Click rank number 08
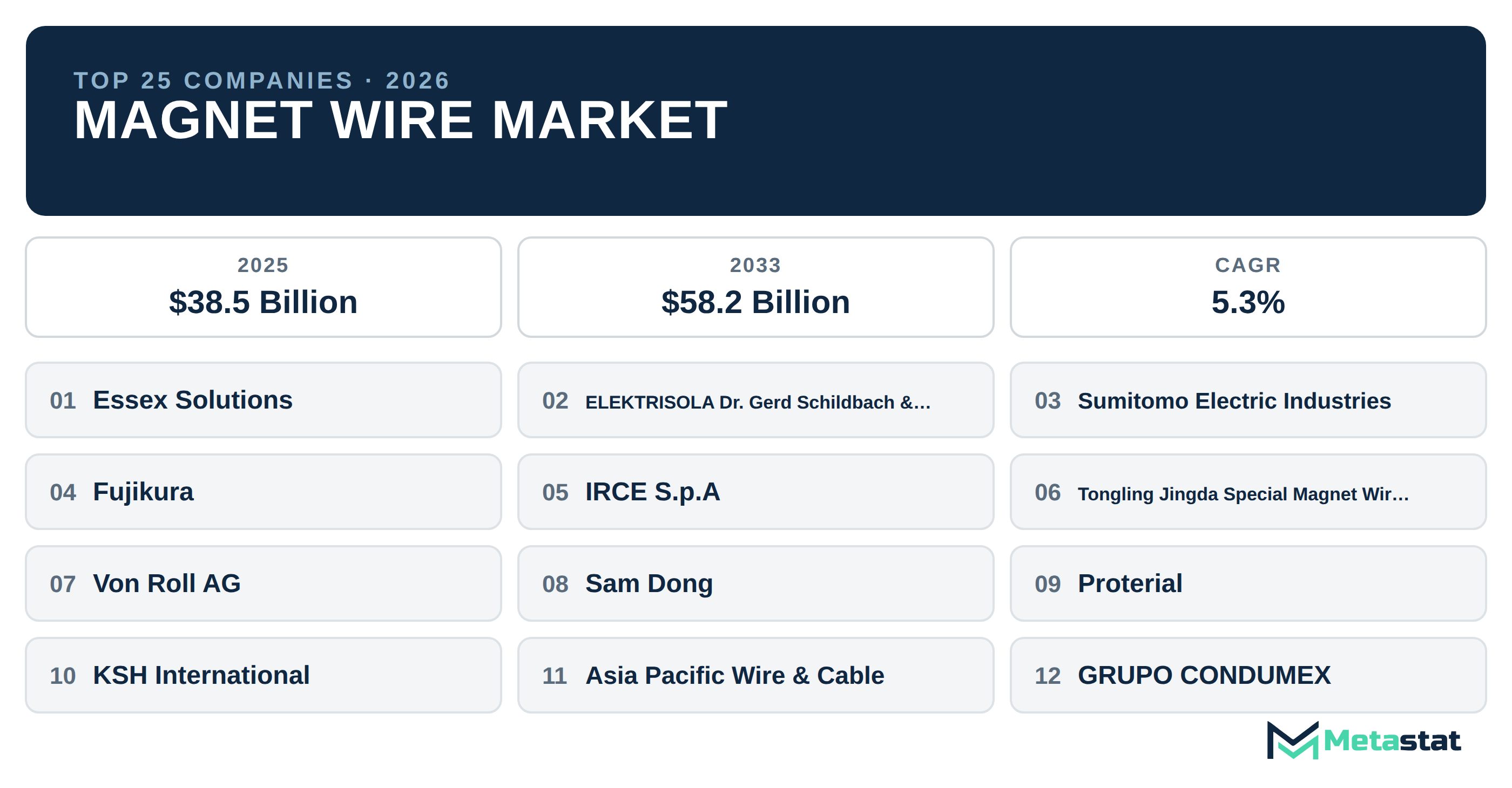The image size is (1512, 788). (x=555, y=585)
